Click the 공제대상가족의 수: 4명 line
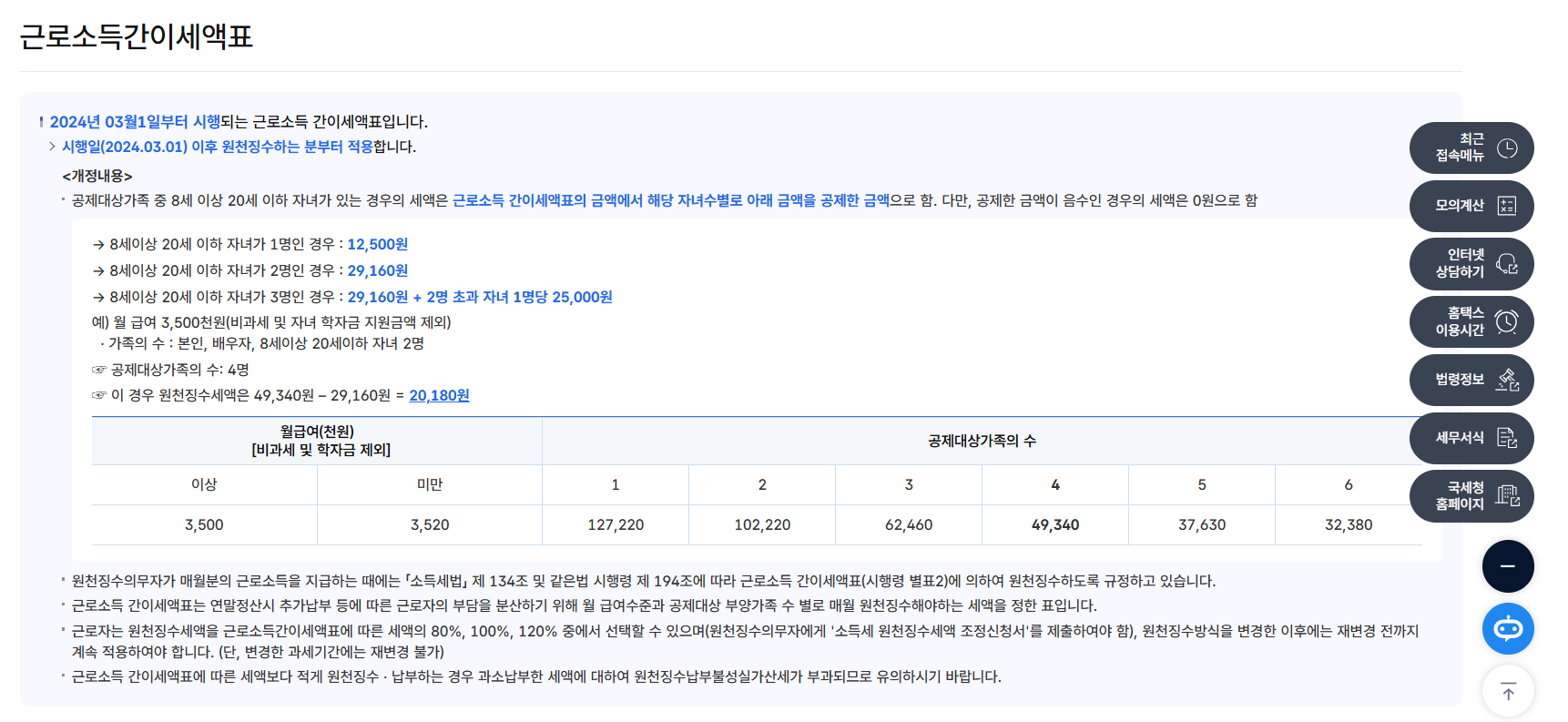Viewport: 1568px width, 722px height. pyautogui.click(x=170, y=370)
